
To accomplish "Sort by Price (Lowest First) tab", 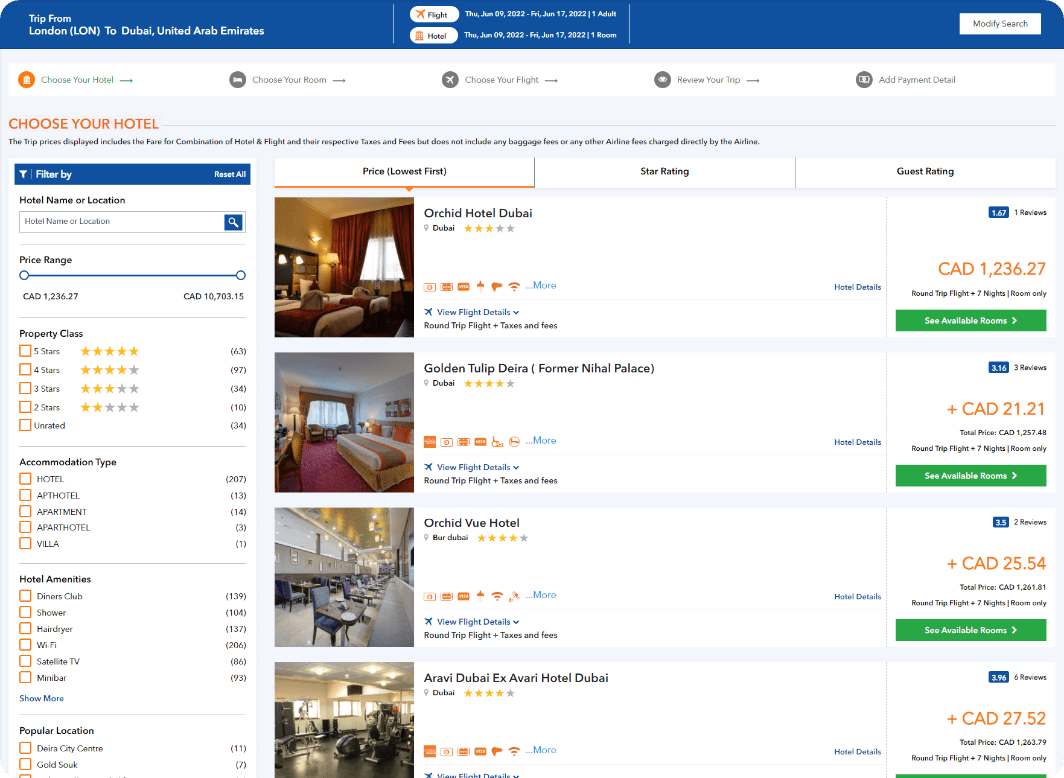I will (404, 172).
